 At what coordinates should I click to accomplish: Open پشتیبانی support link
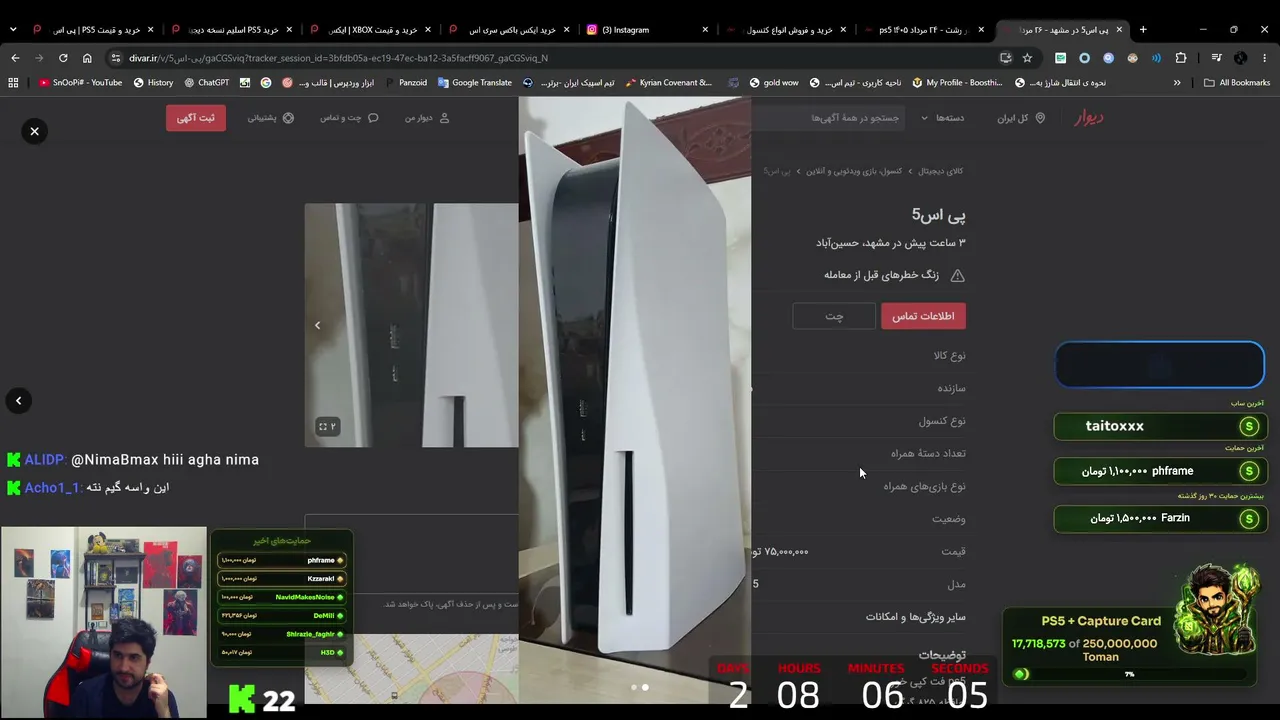[270, 118]
